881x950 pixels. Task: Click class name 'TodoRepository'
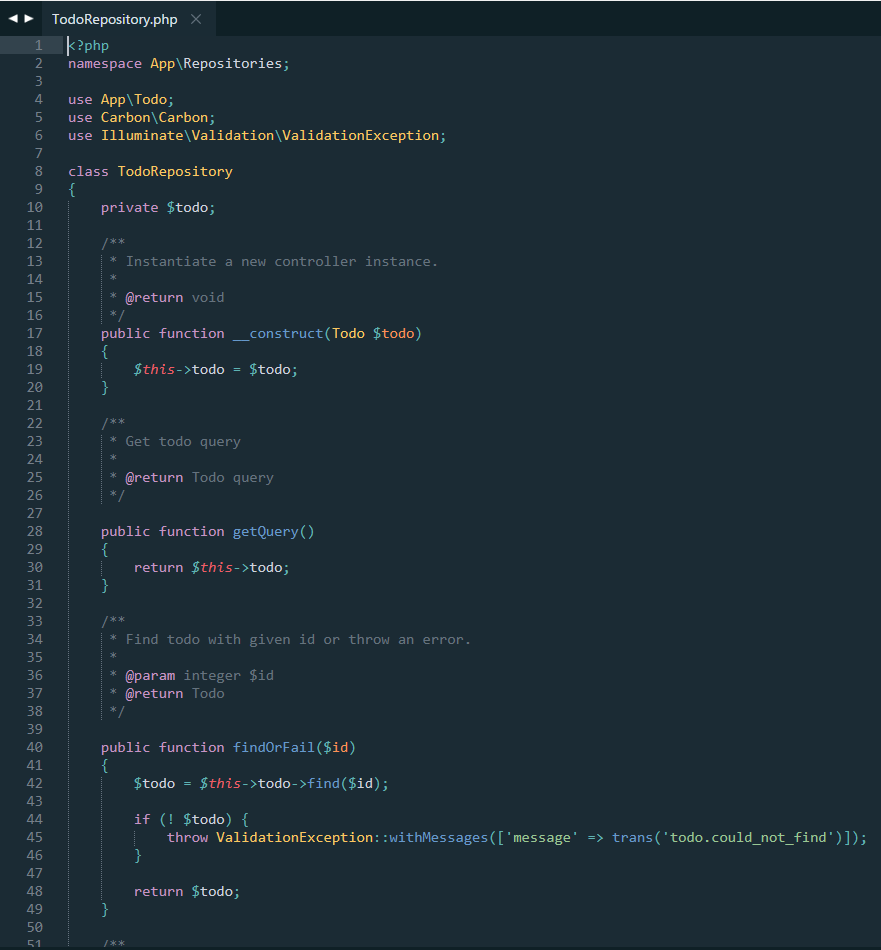(175, 171)
